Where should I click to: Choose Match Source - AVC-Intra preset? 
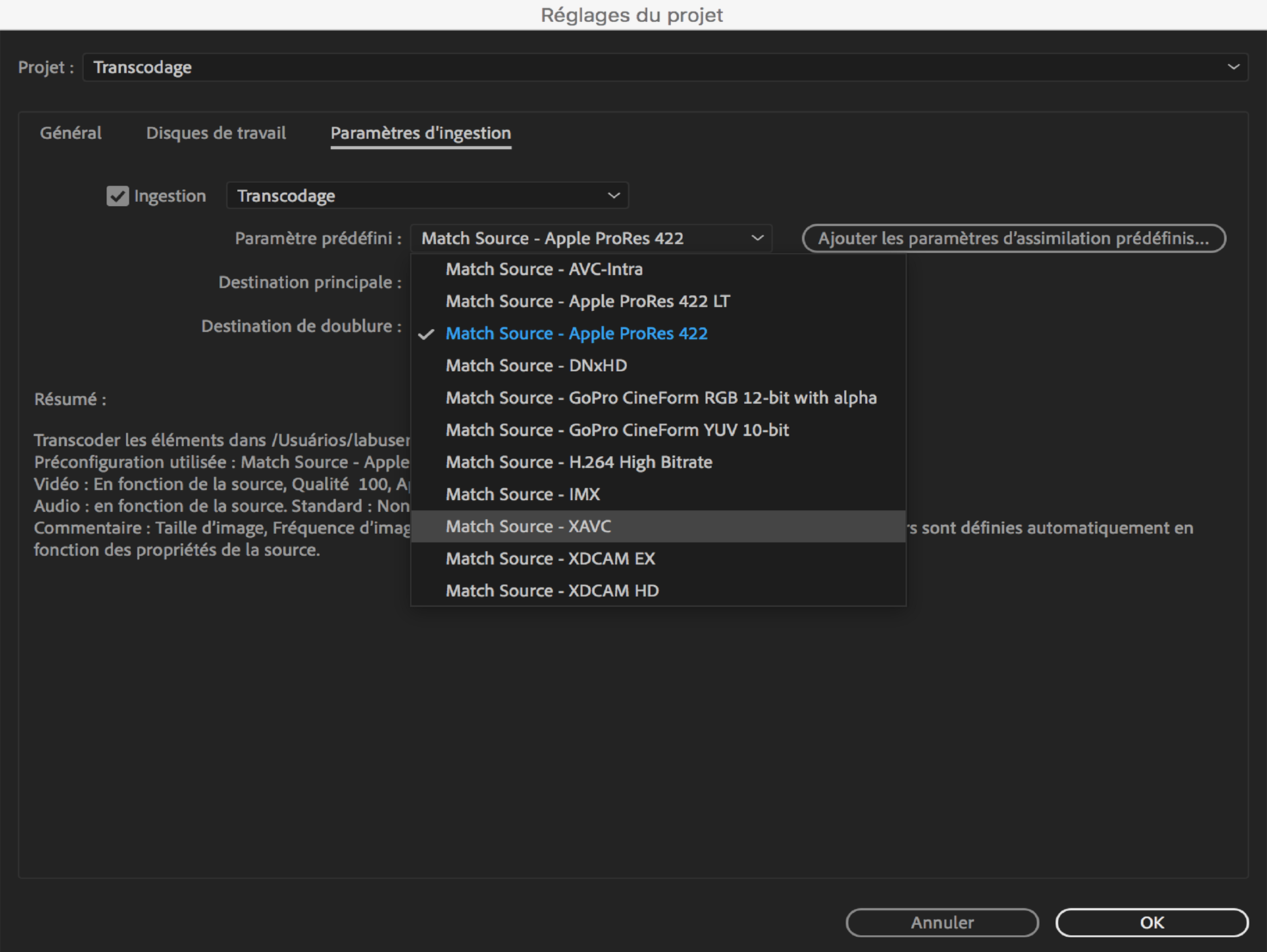click(544, 269)
